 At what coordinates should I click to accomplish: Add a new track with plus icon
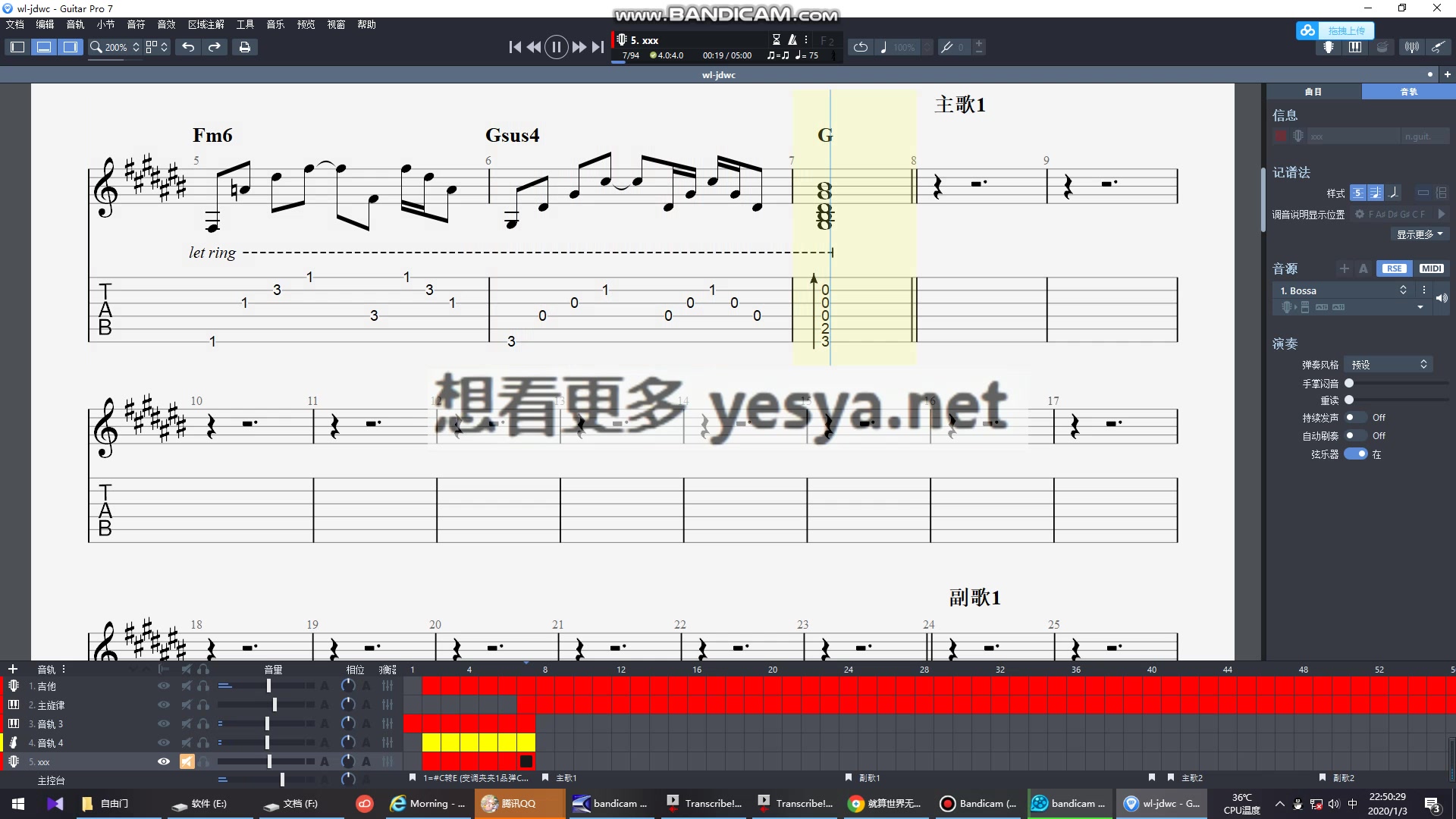pos(13,669)
